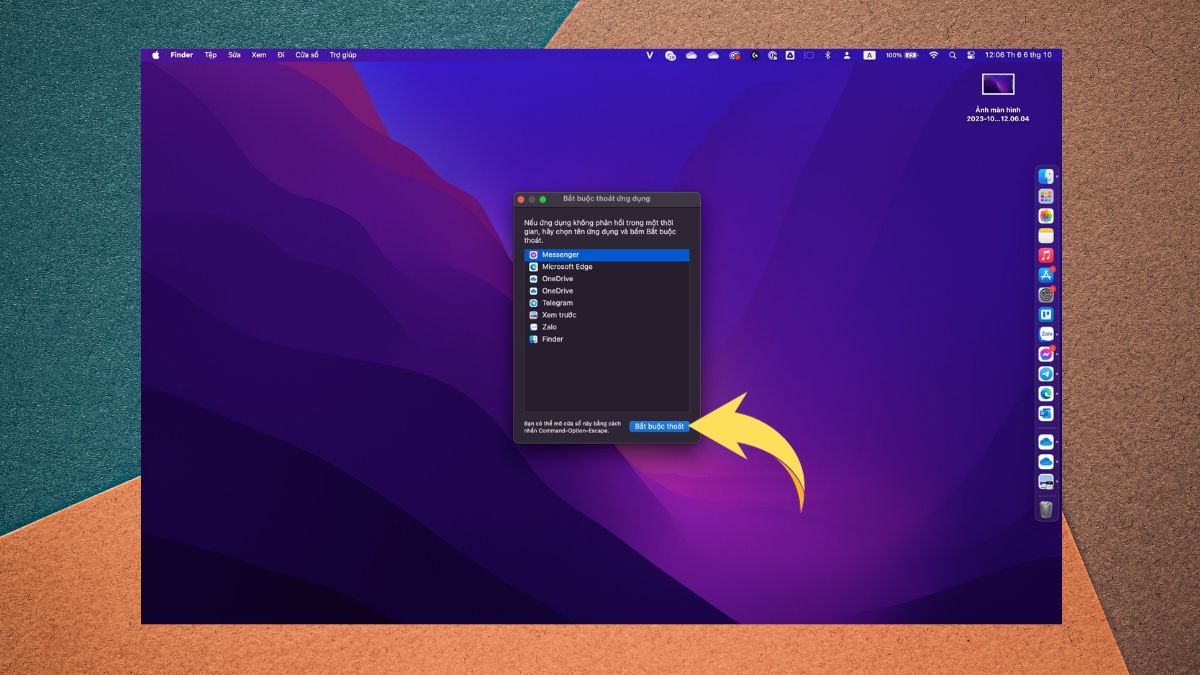Click the Wi-Fi status icon
This screenshot has height=675, width=1200.
pyautogui.click(x=933, y=55)
